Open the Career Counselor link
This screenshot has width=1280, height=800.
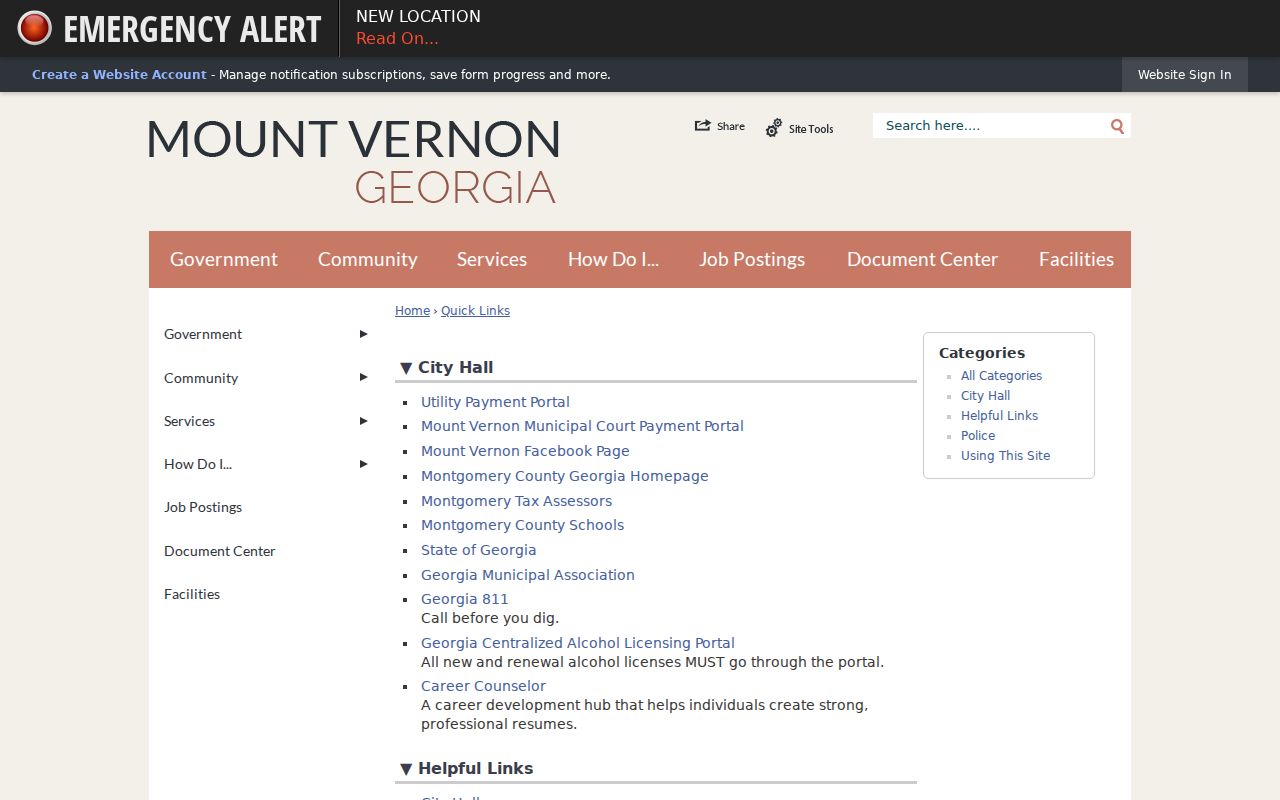coord(483,686)
